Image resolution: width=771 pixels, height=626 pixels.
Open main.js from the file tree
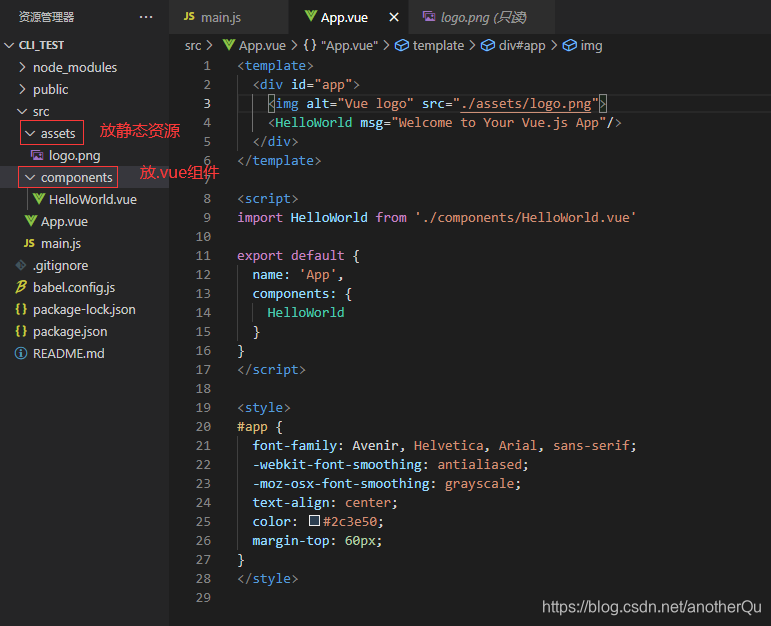[x=61, y=243]
